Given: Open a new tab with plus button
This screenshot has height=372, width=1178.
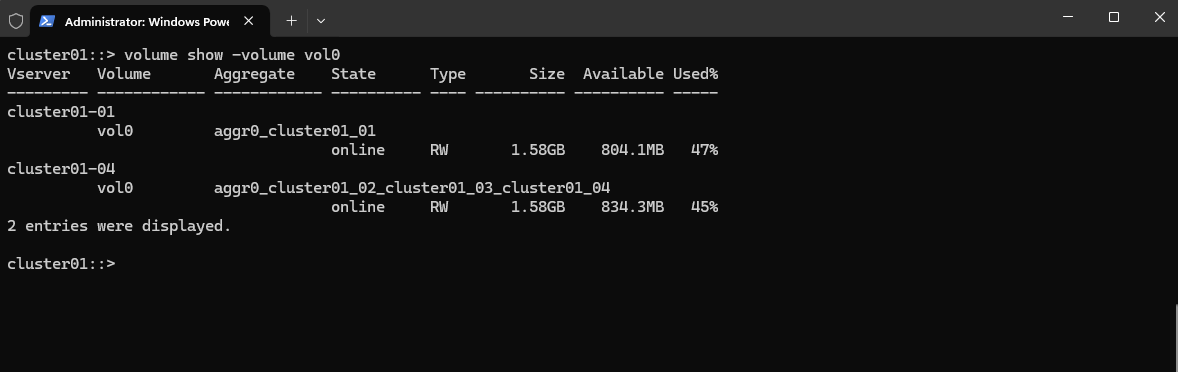Looking at the screenshot, I should [x=291, y=21].
